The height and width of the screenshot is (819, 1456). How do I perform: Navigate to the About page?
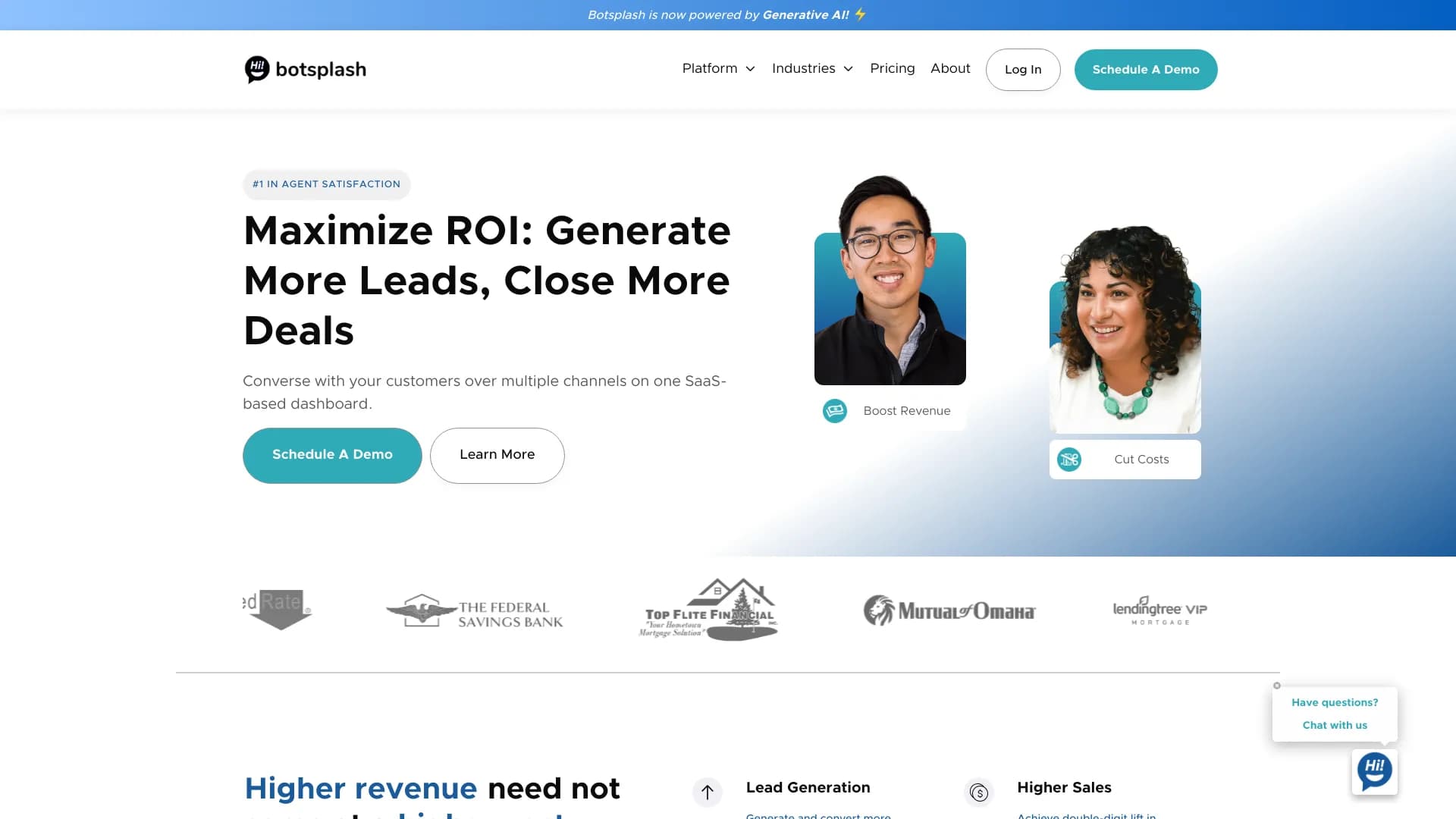coord(950,68)
